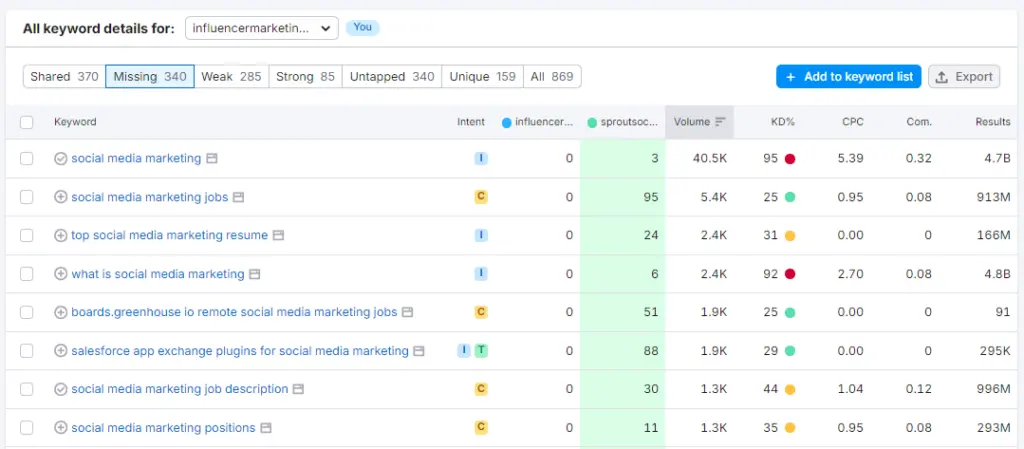
Task: Open boards.greenhouse io remote jobs keyword link
Action: click(234, 312)
